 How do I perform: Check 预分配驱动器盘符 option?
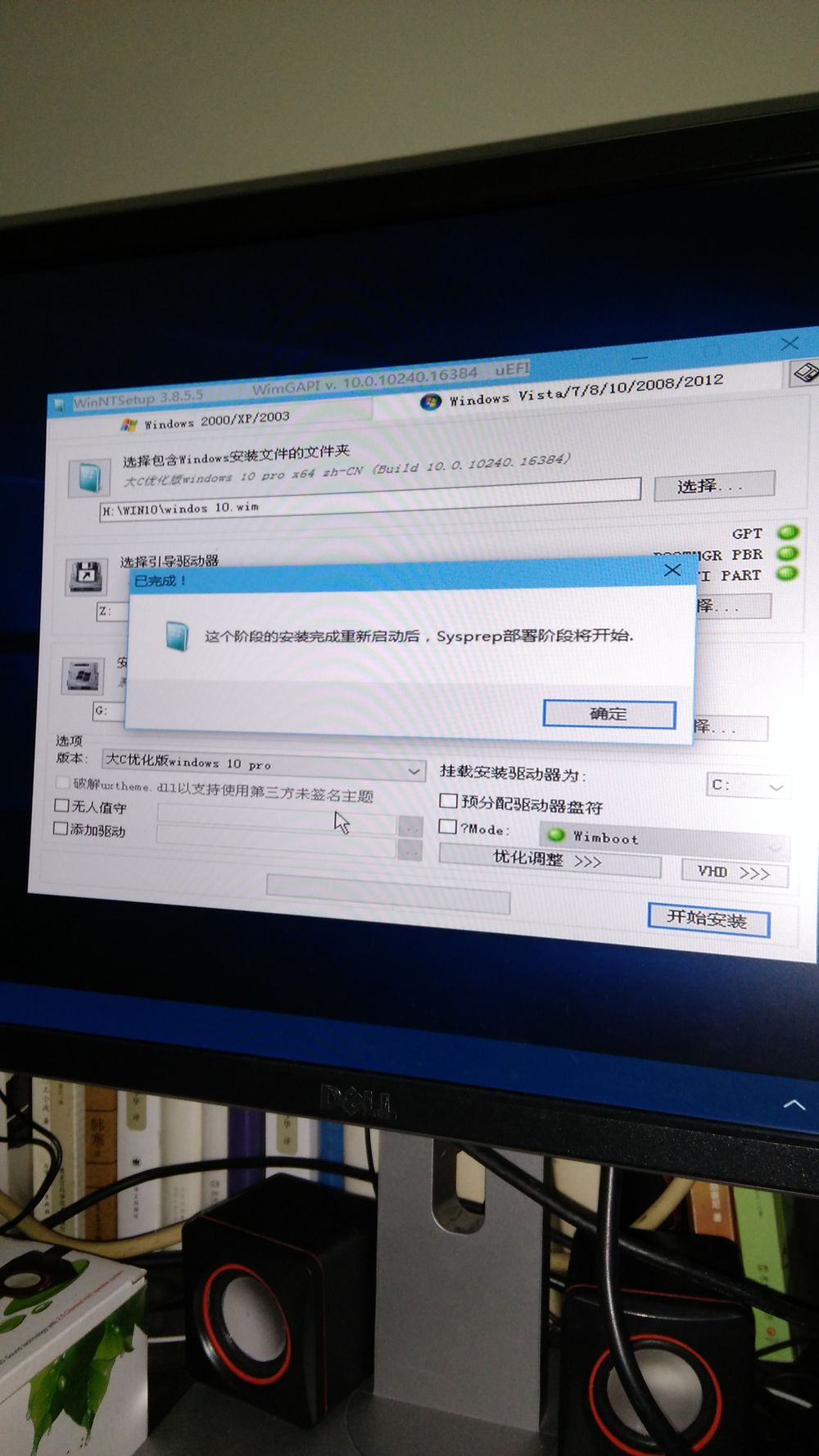point(448,801)
